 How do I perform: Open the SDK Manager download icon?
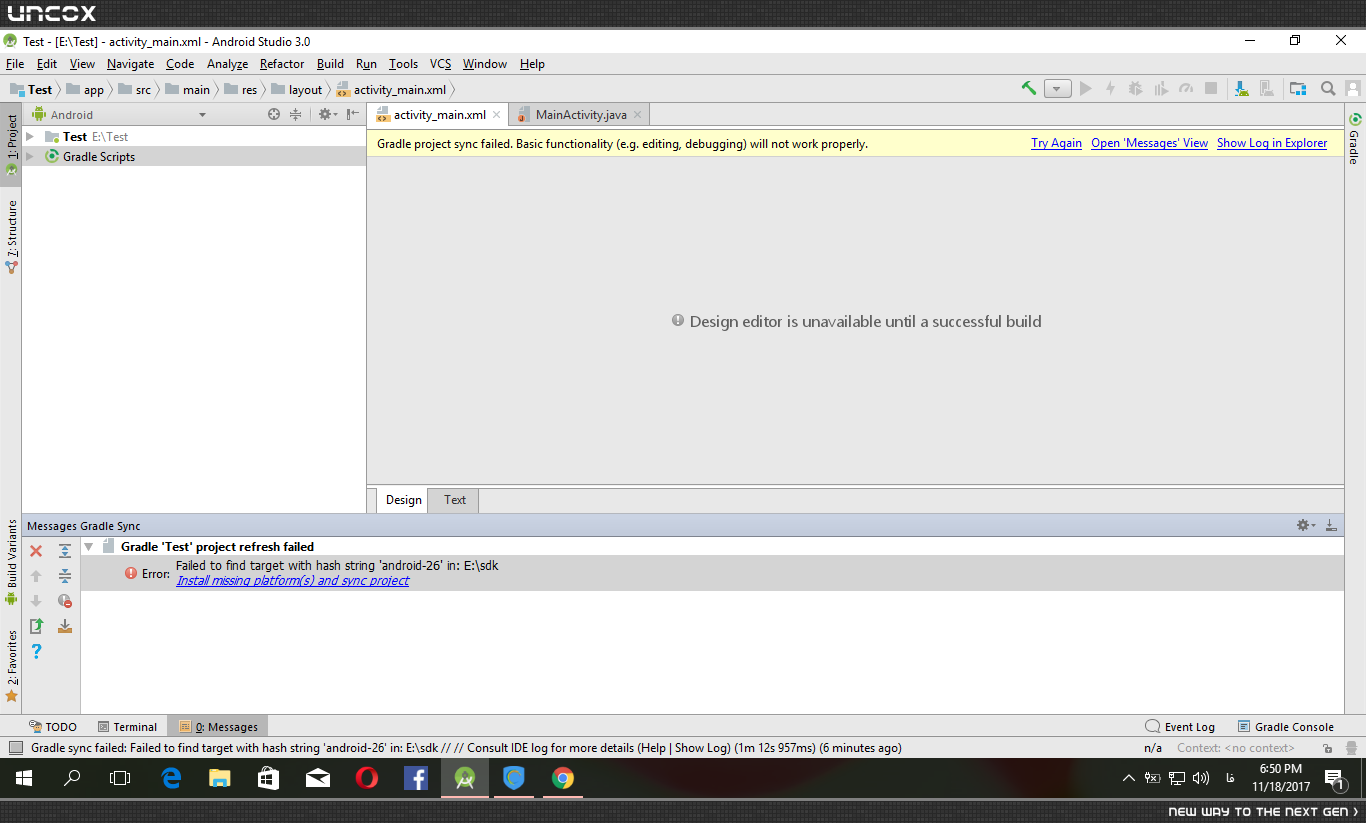click(x=1241, y=89)
